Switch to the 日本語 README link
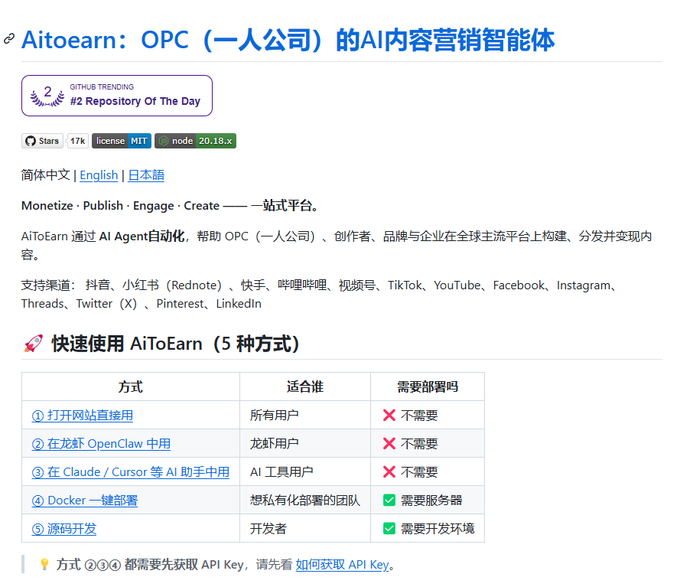Image resolution: width=680 pixels, height=587 pixels. [x=146, y=175]
